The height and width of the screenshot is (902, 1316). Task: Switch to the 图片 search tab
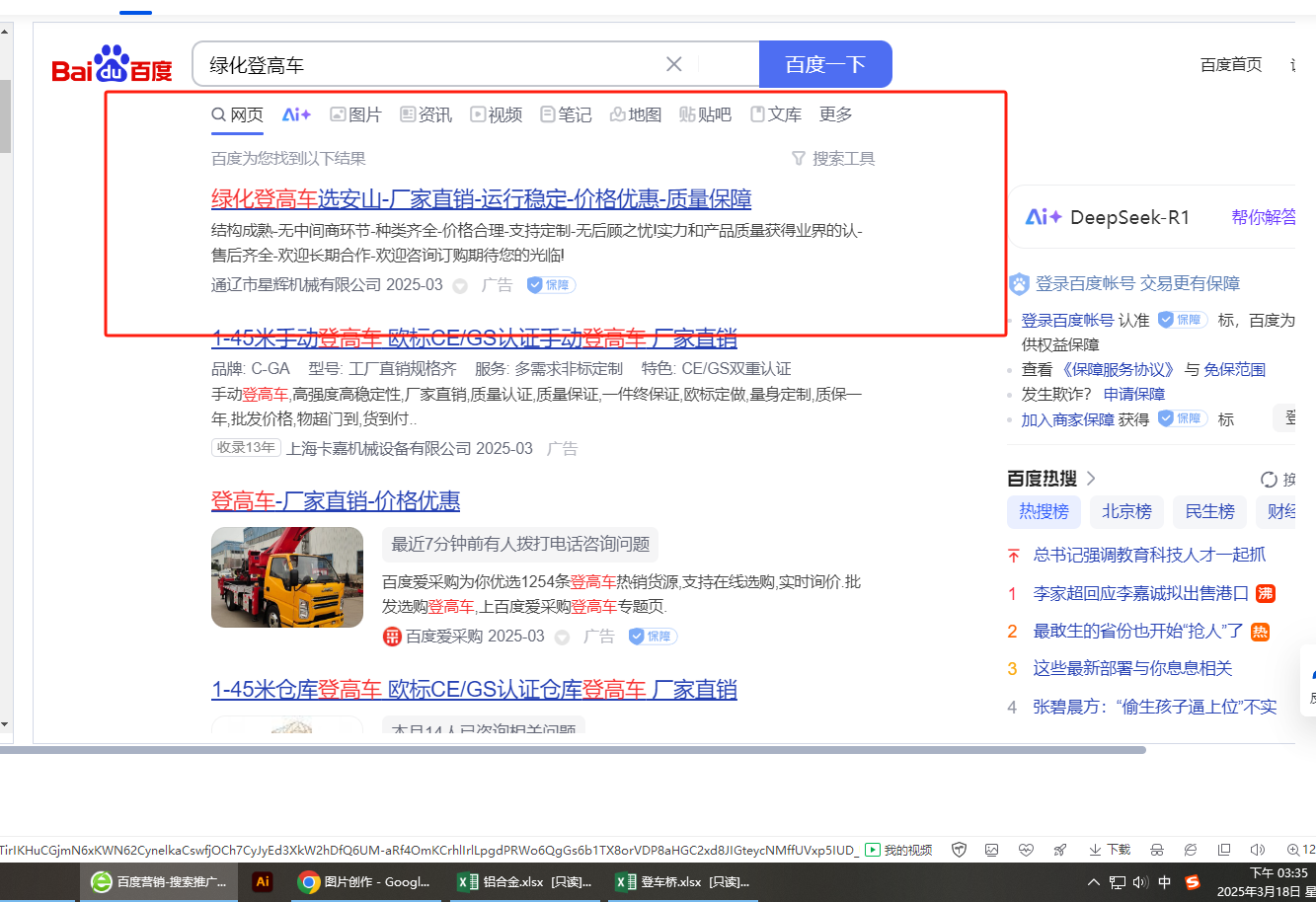[355, 114]
